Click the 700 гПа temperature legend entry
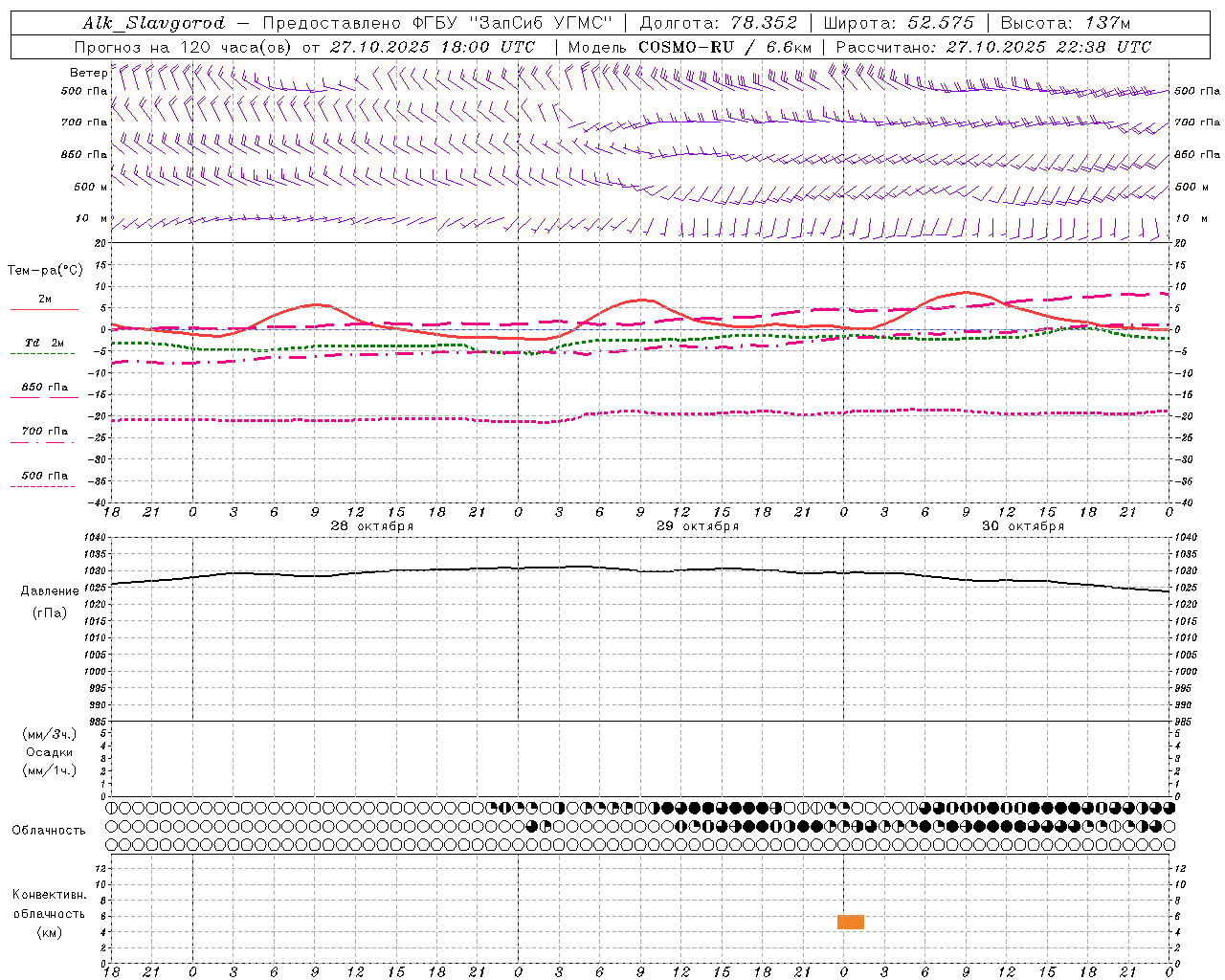Image resolution: width=1225 pixels, height=980 pixels. coord(45,432)
